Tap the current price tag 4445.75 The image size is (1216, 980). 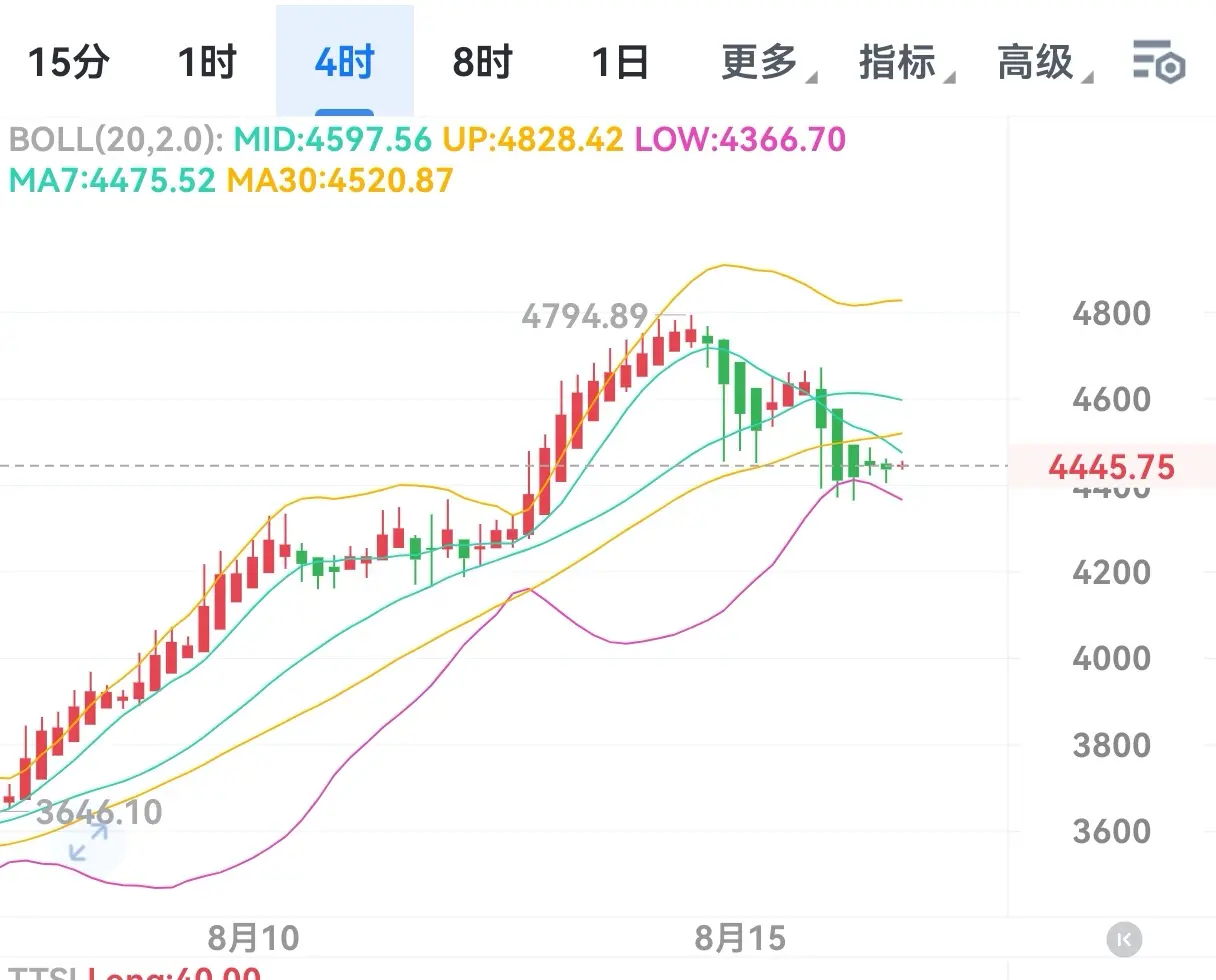(x=1112, y=467)
